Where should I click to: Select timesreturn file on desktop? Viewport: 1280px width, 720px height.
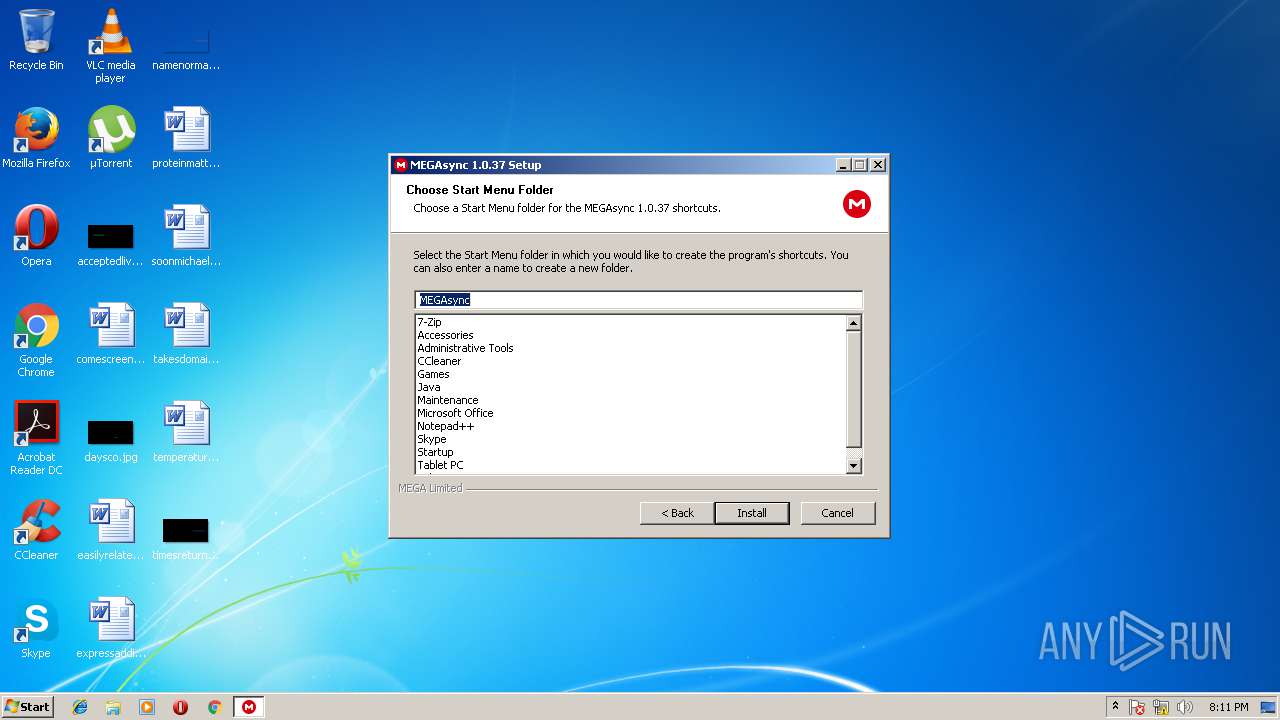pyautogui.click(x=186, y=538)
